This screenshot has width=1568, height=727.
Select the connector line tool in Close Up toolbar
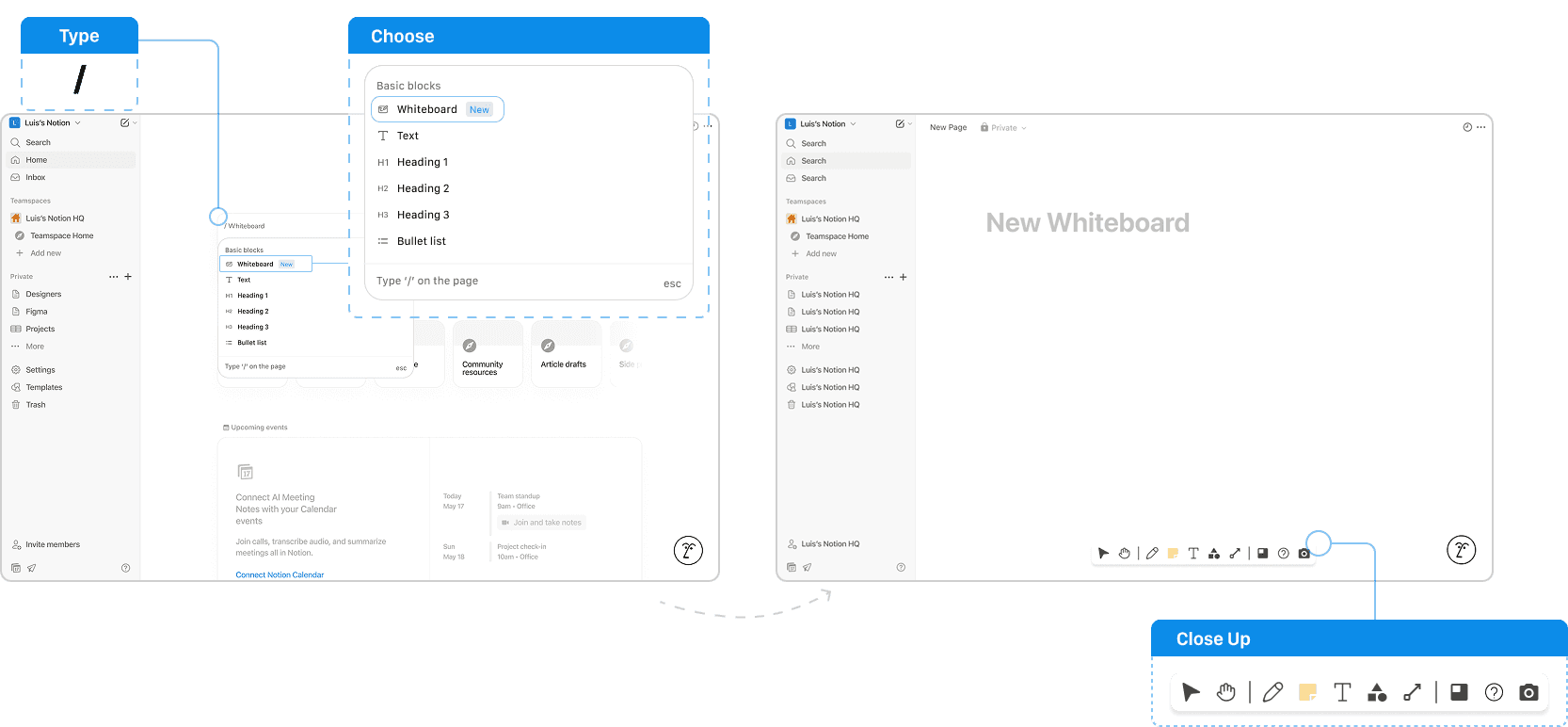point(1412,692)
